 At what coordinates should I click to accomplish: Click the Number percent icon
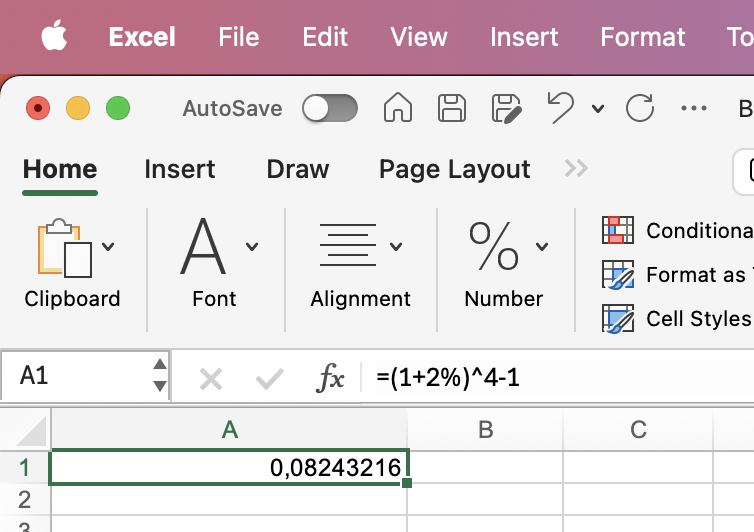coord(493,246)
